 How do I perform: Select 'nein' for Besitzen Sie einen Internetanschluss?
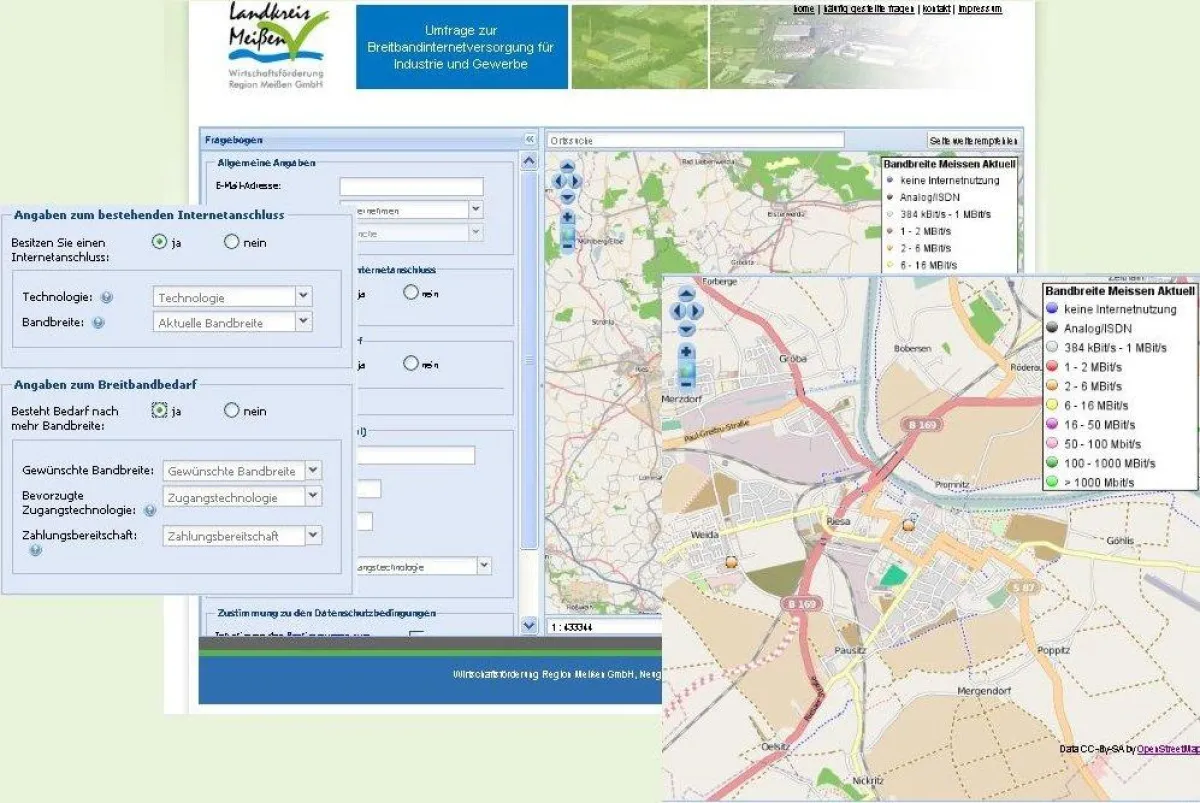pyautogui.click(x=232, y=242)
